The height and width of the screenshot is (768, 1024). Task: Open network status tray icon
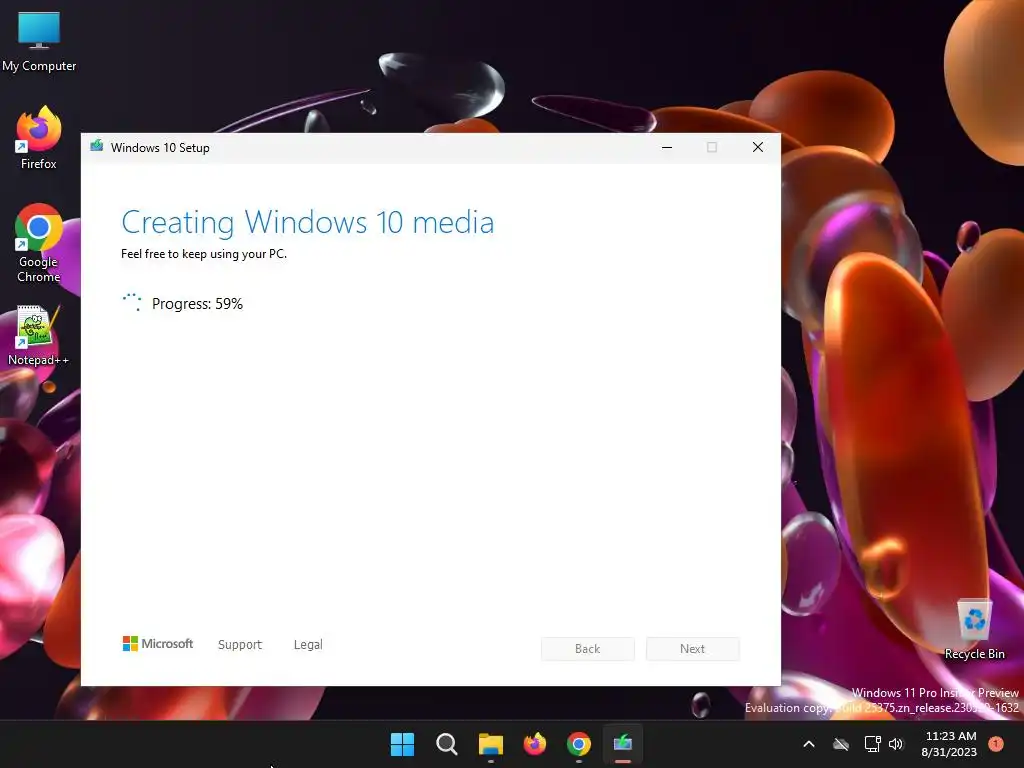click(x=872, y=744)
